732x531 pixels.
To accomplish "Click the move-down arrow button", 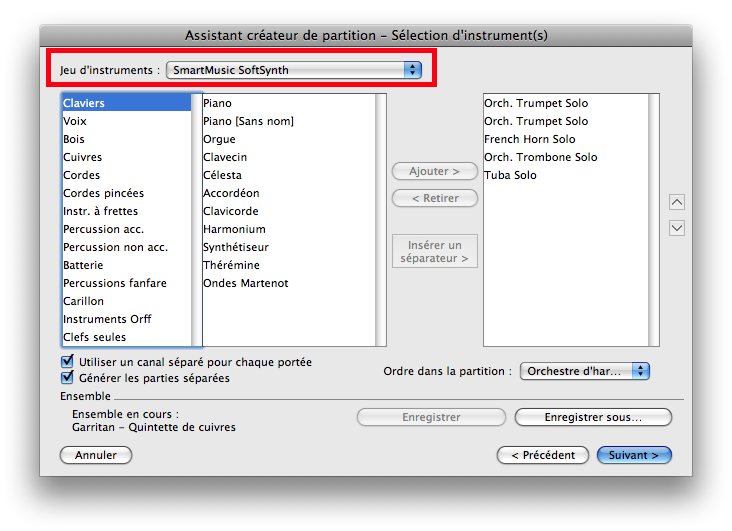I will tap(677, 228).
